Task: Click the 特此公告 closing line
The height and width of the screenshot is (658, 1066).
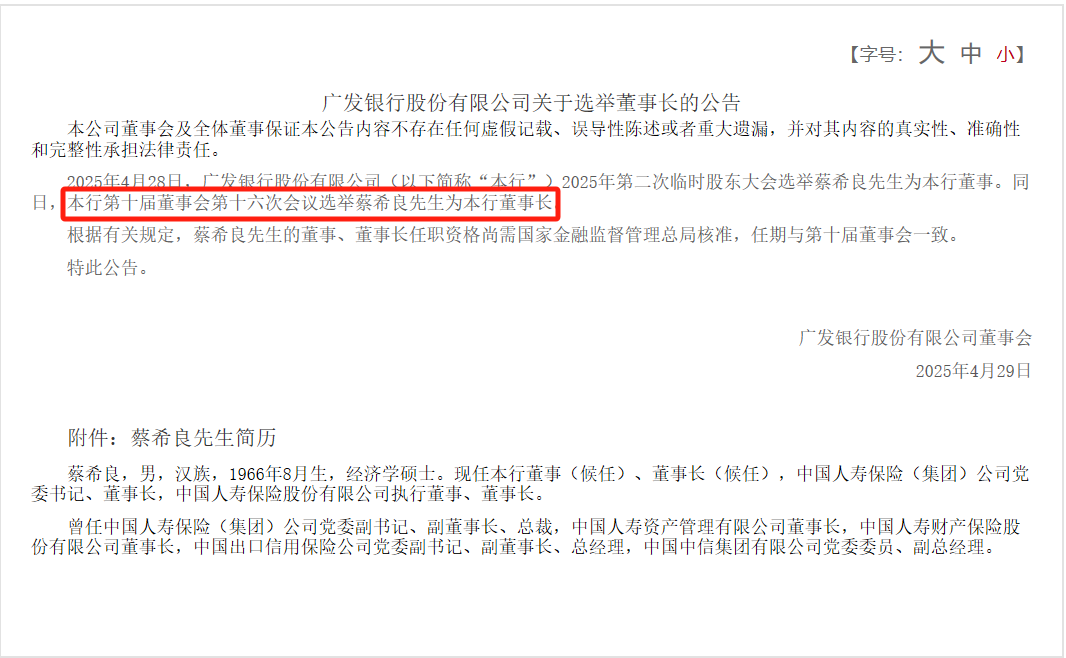Action: pos(107,268)
